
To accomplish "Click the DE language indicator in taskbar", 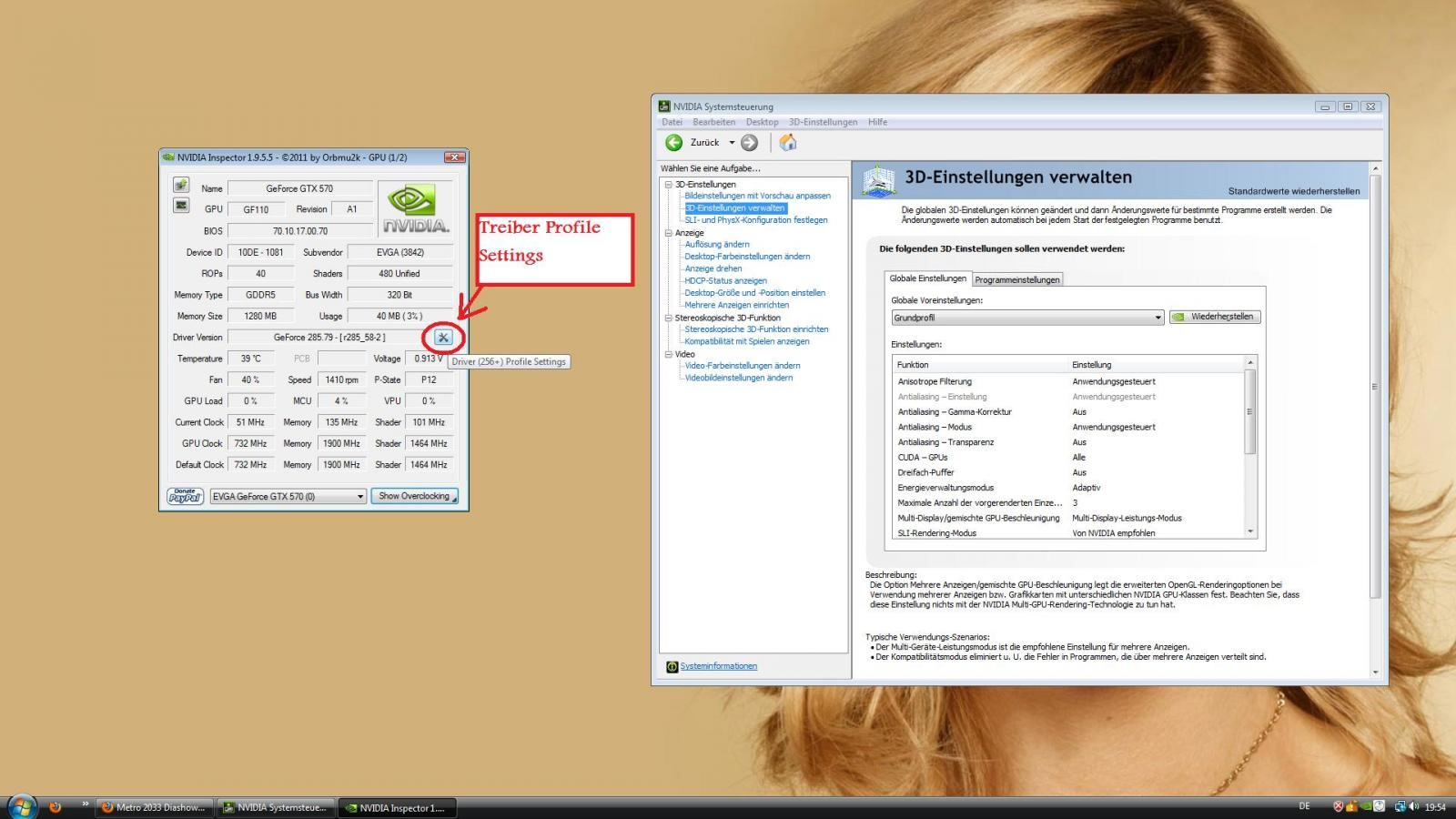I will click(1304, 806).
